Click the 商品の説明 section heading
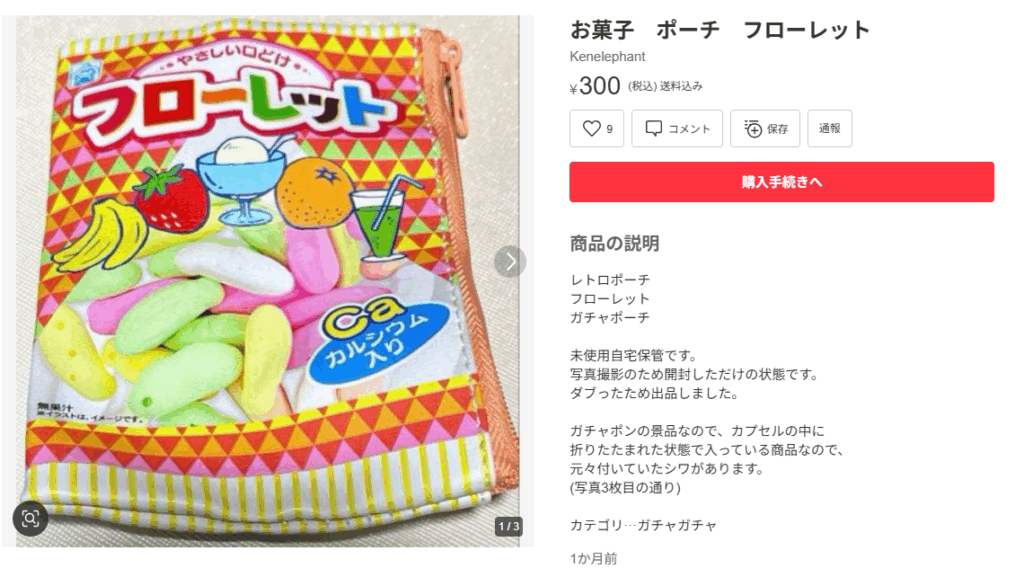The height and width of the screenshot is (577, 1024). (x=615, y=243)
